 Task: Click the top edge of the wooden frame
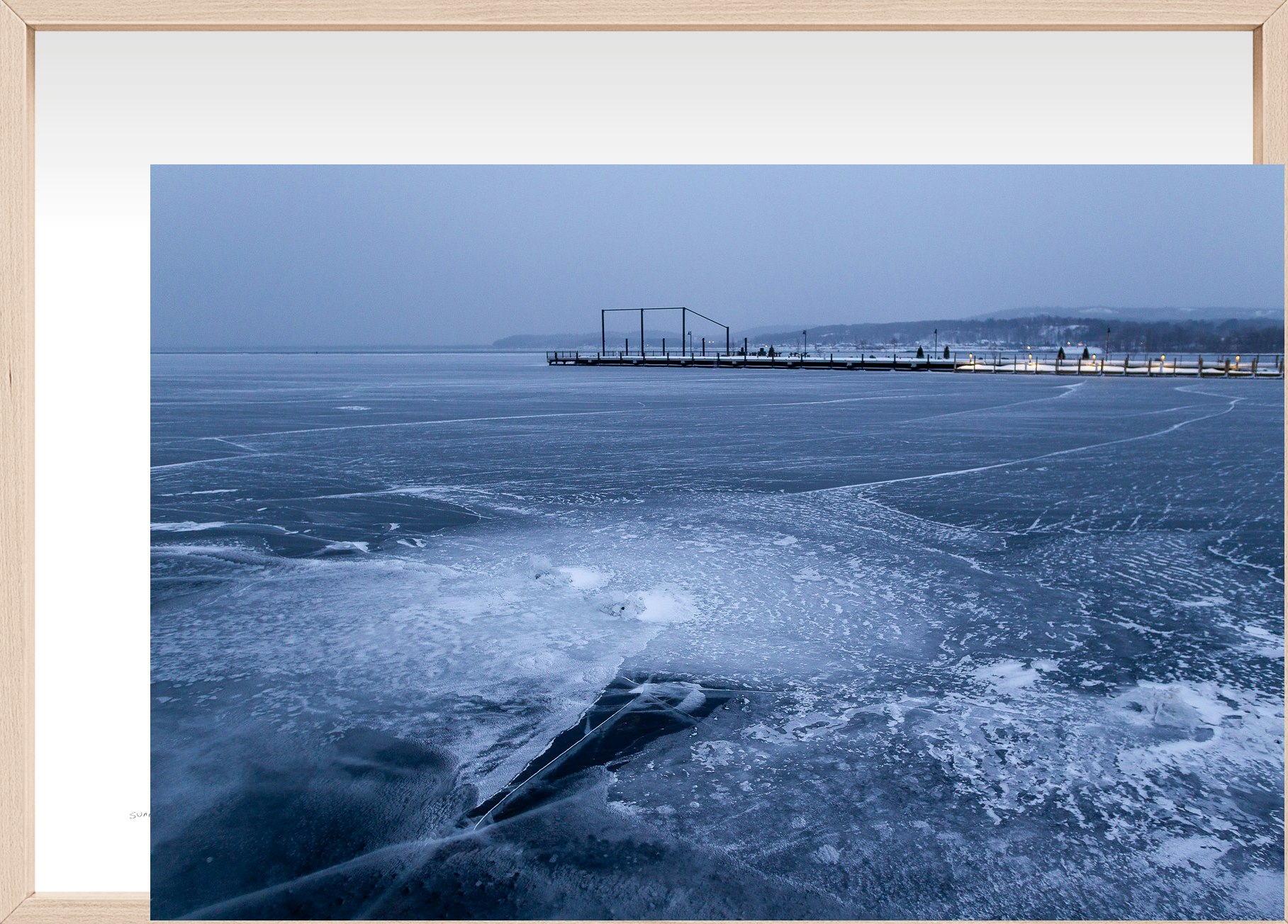point(638,14)
